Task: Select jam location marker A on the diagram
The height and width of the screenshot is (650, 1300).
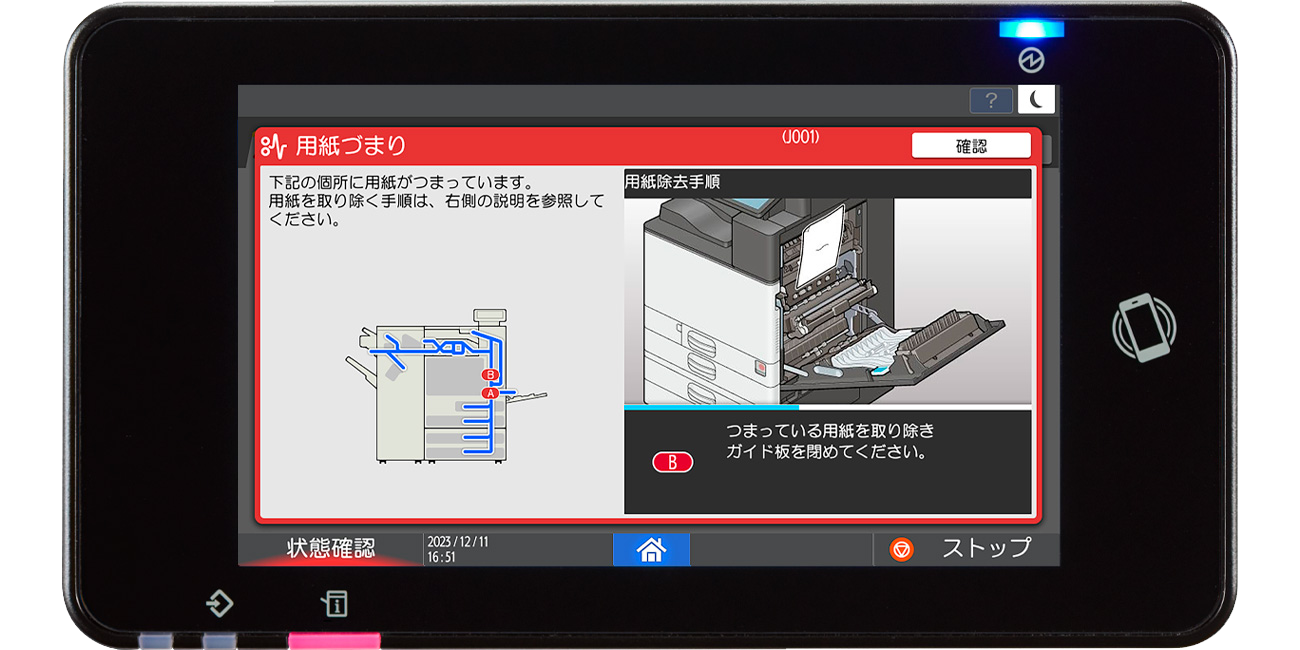Action: [490, 393]
